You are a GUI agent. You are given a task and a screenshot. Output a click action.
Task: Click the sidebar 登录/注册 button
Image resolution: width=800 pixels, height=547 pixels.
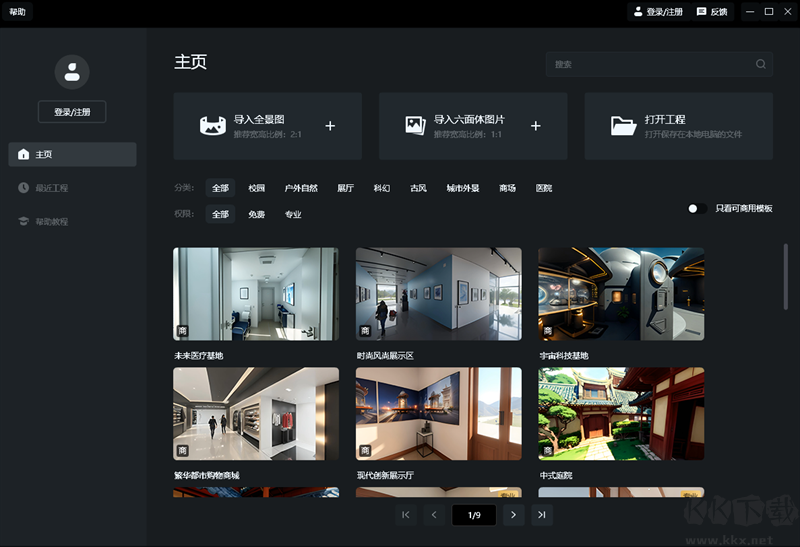point(72,112)
